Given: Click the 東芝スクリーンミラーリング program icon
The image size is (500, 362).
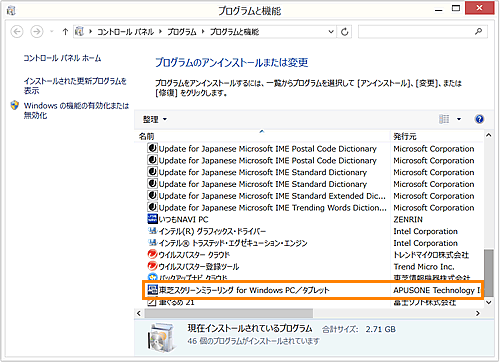Looking at the screenshot, I should click(x=152, y=290).
